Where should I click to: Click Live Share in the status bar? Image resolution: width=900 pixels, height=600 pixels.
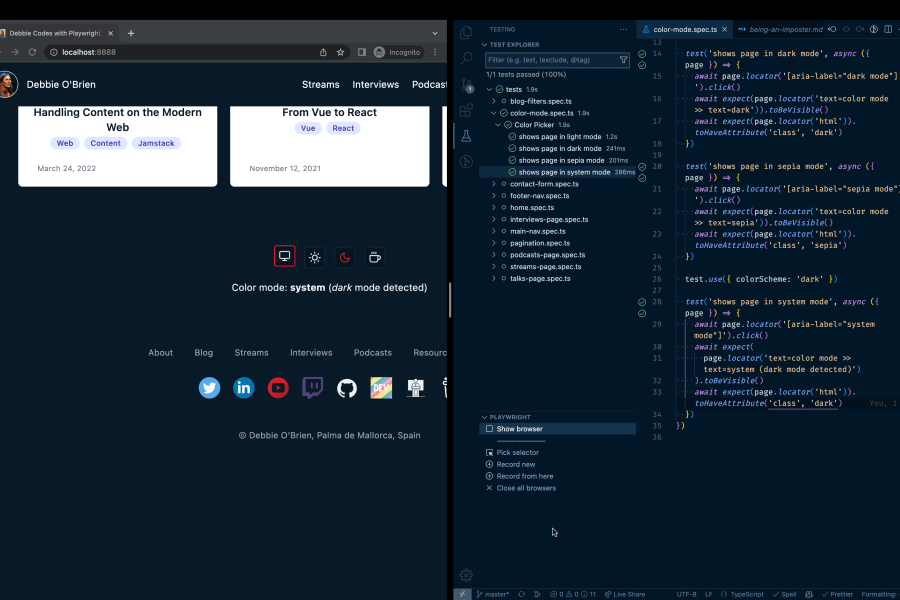pyautogui.click(x=624, y=594)
